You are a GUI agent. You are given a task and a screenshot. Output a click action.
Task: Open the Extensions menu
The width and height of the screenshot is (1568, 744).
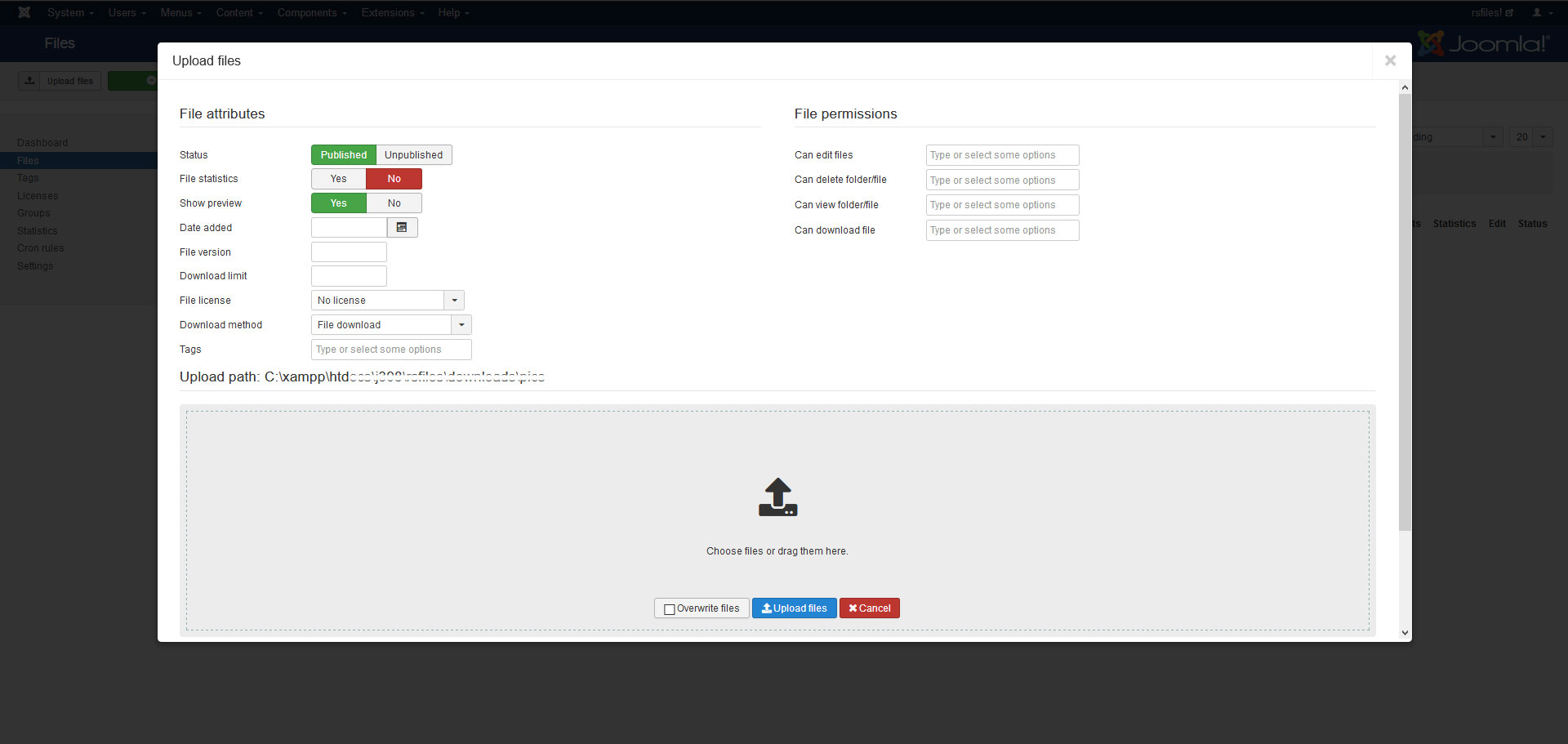click(393, 12)
